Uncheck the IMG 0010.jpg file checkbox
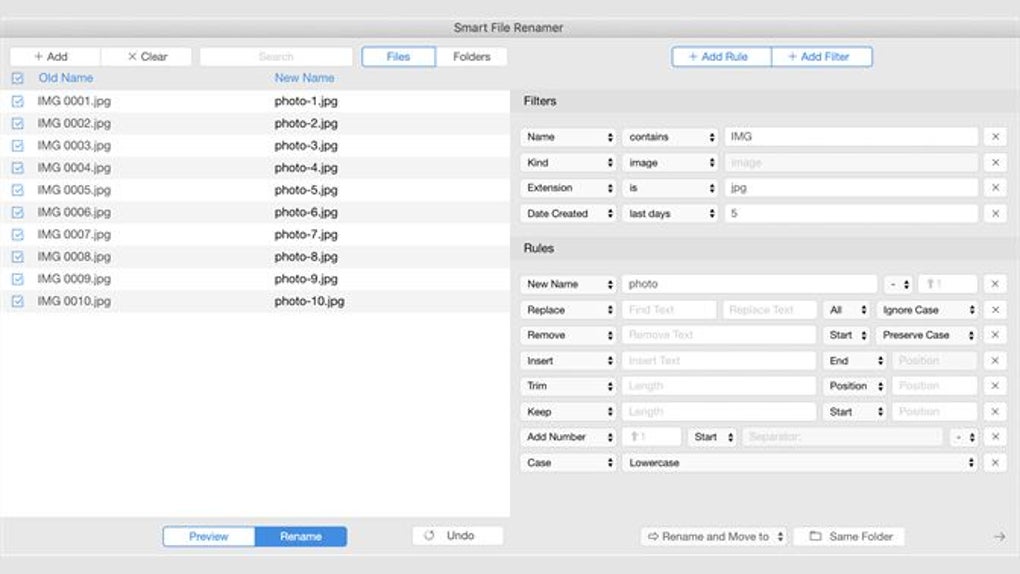1020x574 pixels. (x=17, y=301)
